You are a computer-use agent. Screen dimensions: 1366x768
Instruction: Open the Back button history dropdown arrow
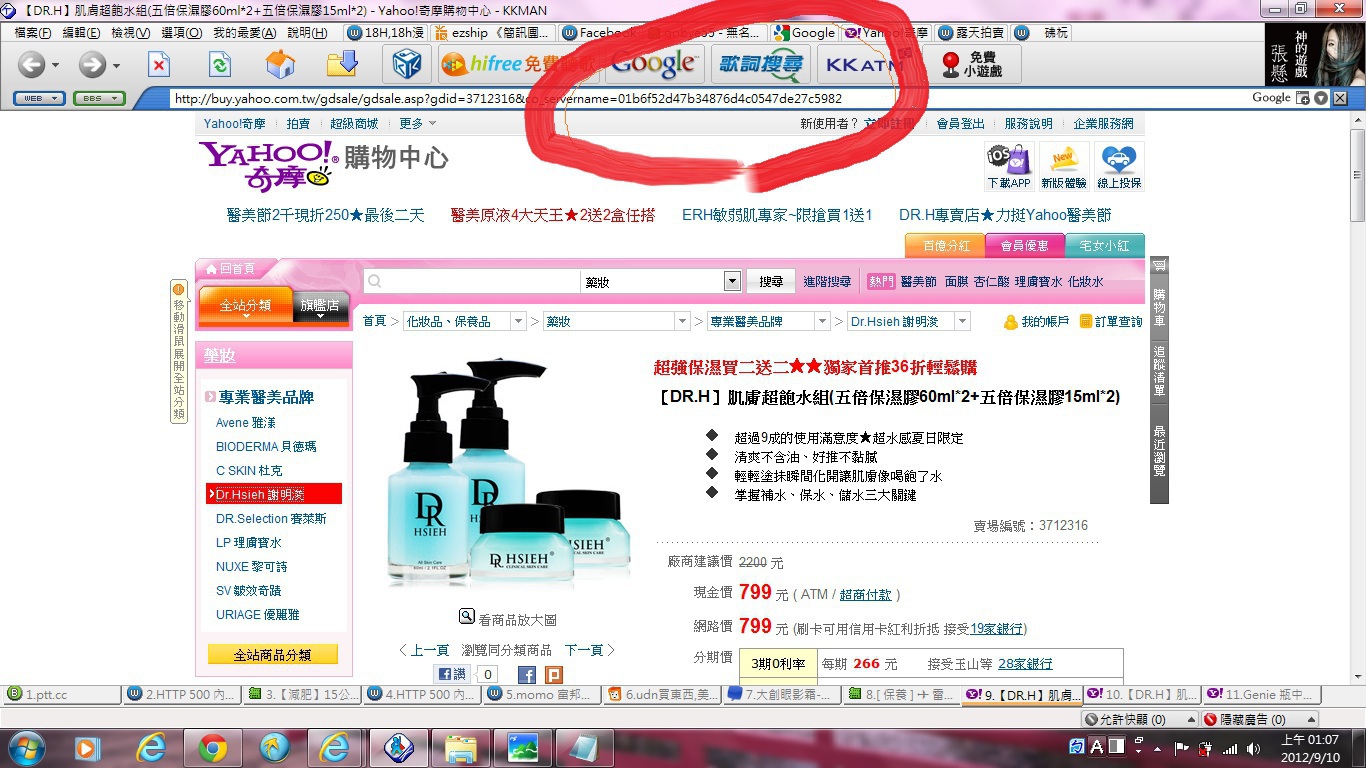pos(55,67)
